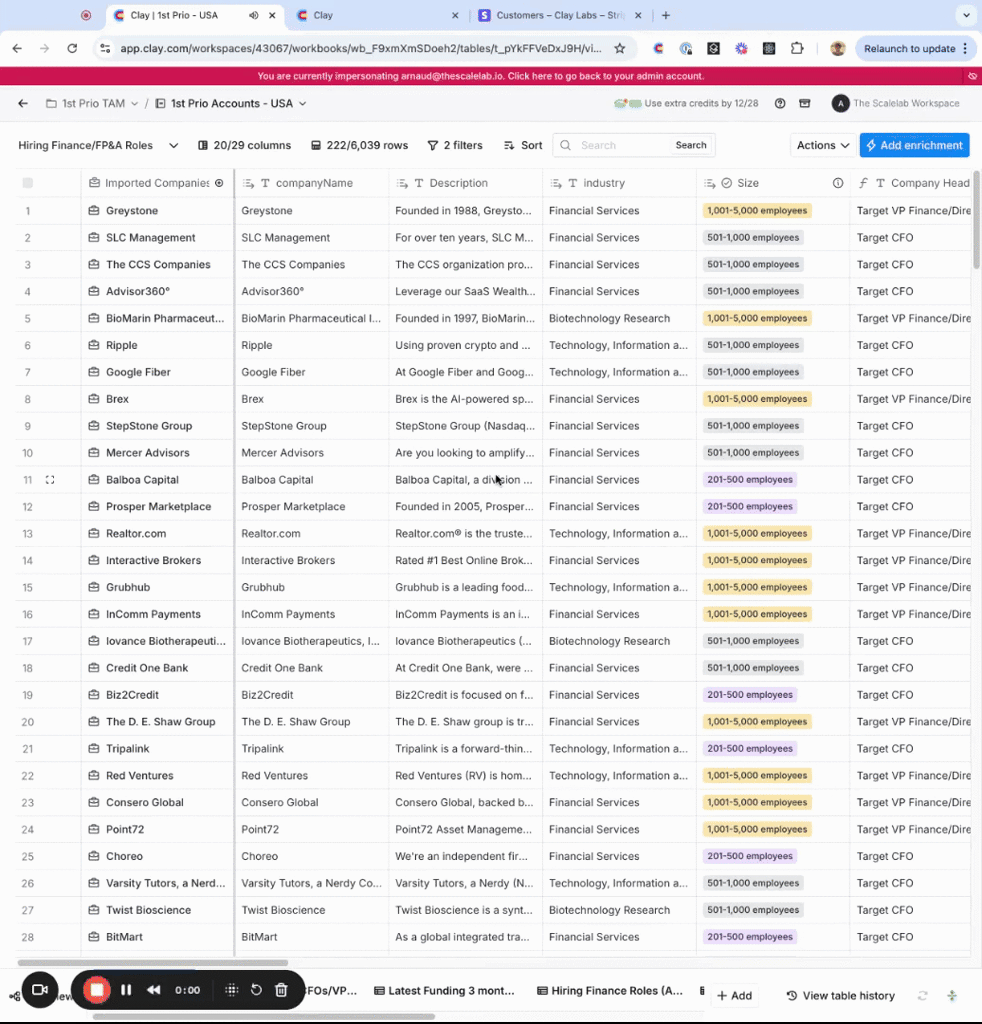
Task: Open the 20/29 columns visibility menu
Action: pos(244,145)
